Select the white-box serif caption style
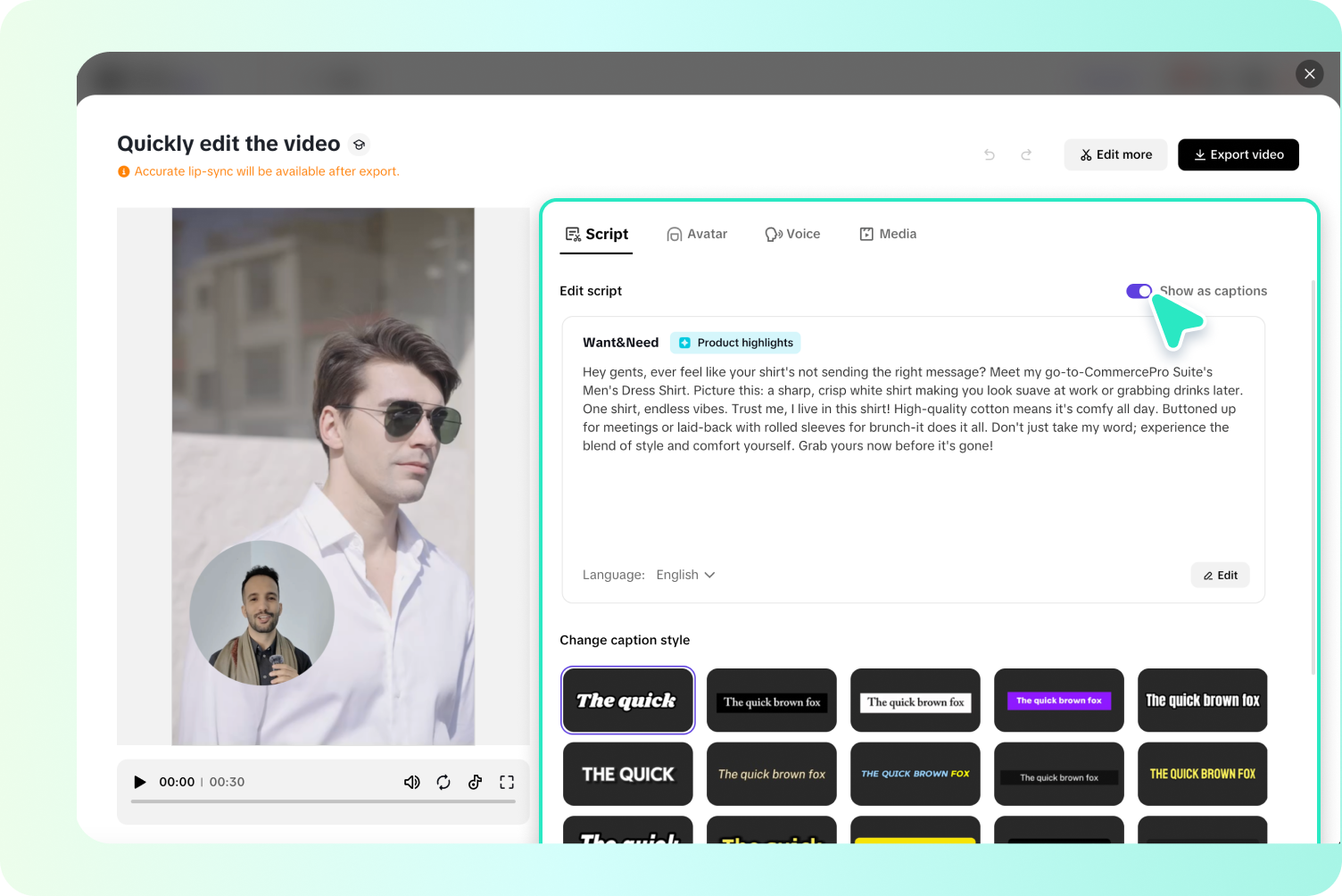Viewport: 1342px width, 896px height. 915,701
